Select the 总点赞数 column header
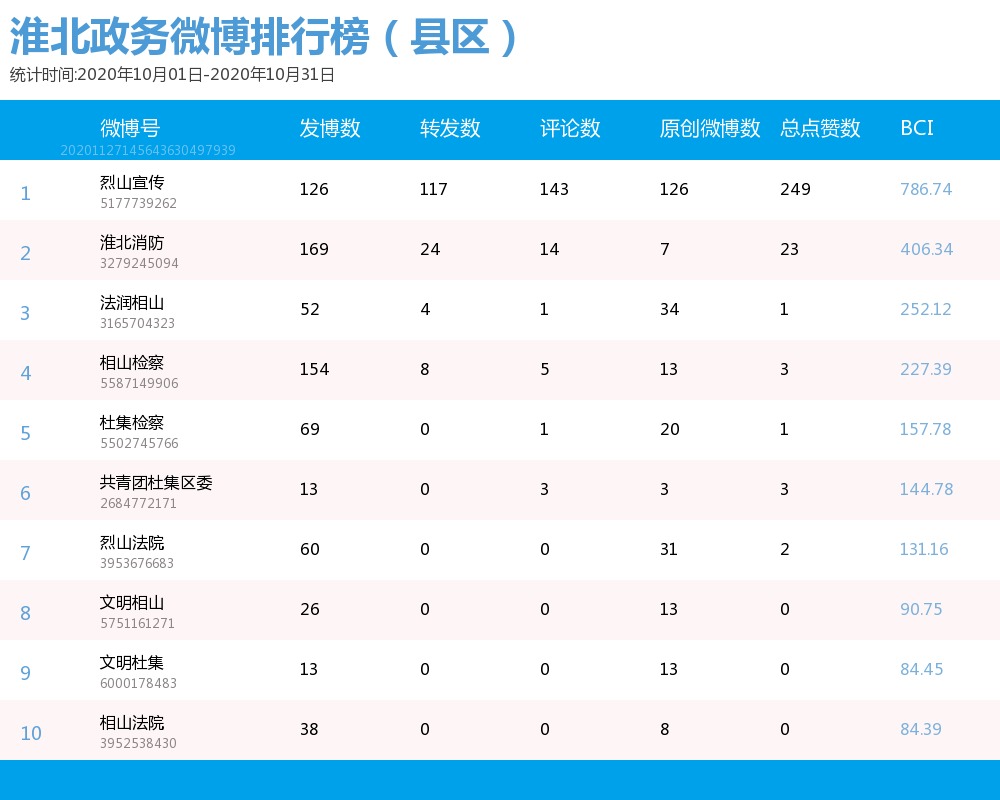1000x800 pixels. pos(820,128)
